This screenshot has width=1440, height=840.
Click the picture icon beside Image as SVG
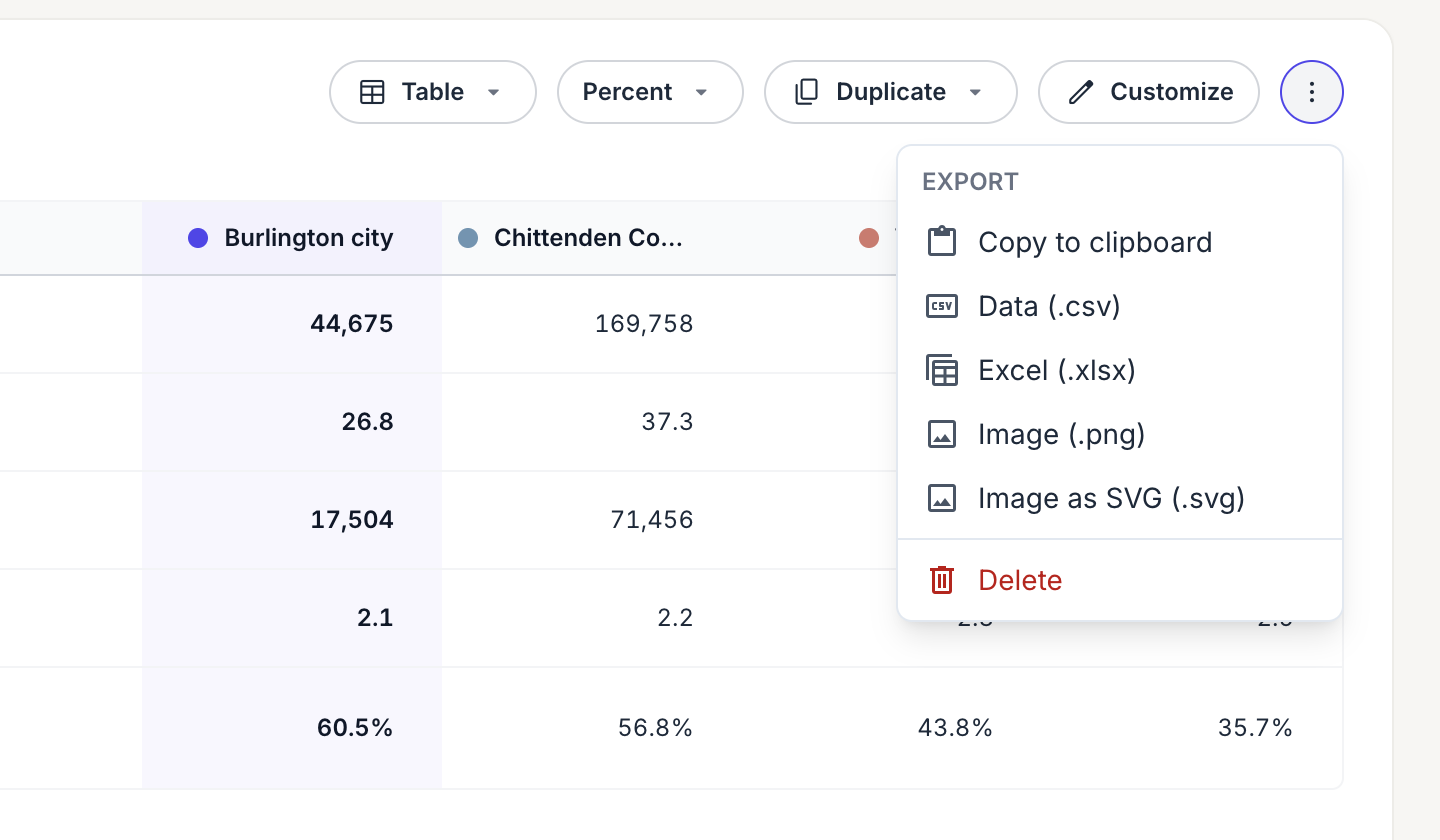tap(942, 498)
